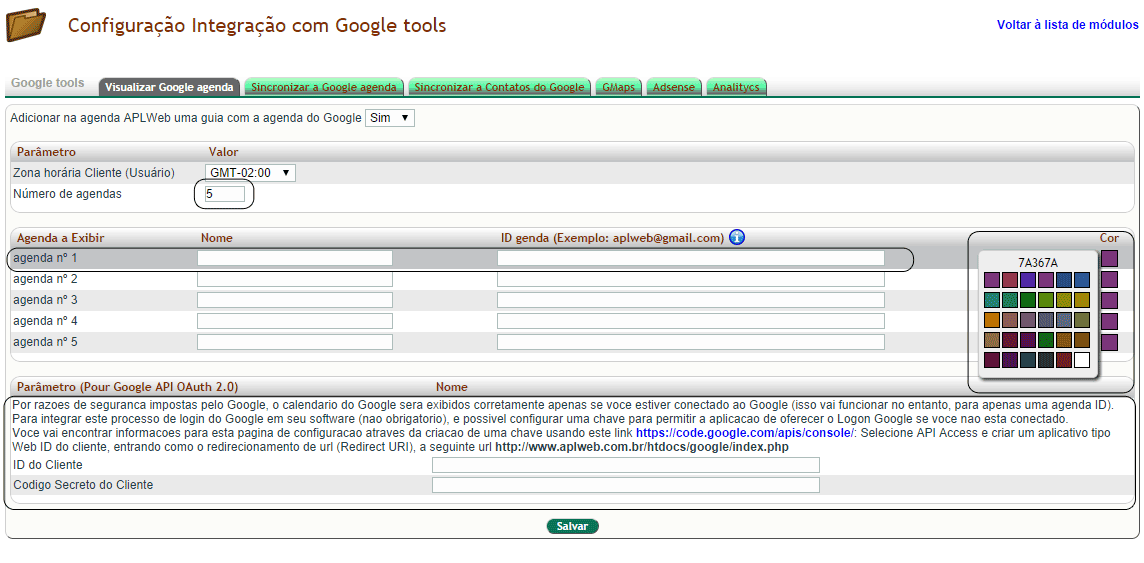Screen dimensions: 1144x563
Task: Go to the GMaps tab
Action: (x=619, y=87)
